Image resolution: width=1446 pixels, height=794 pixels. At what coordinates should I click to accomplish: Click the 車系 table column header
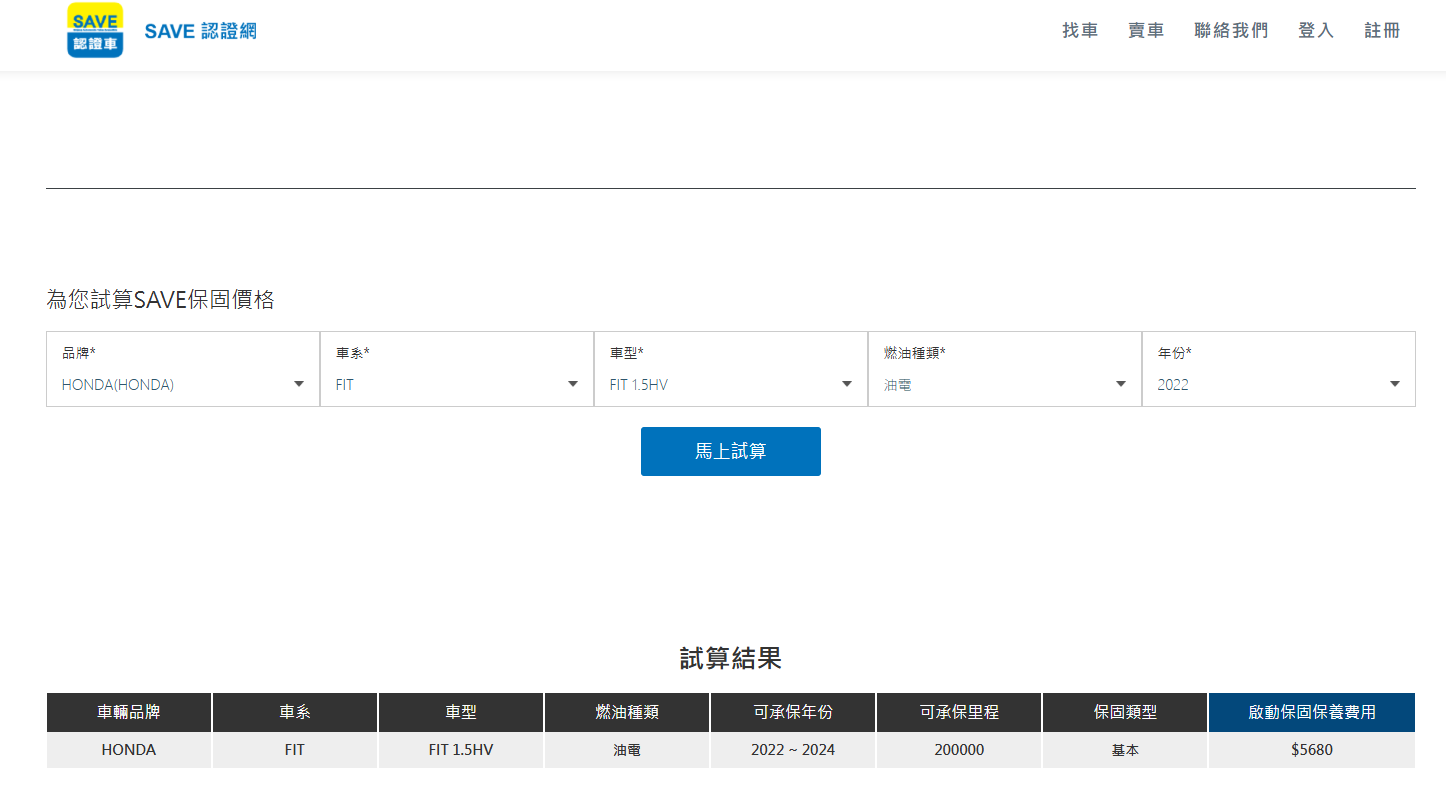pos(295,712)
